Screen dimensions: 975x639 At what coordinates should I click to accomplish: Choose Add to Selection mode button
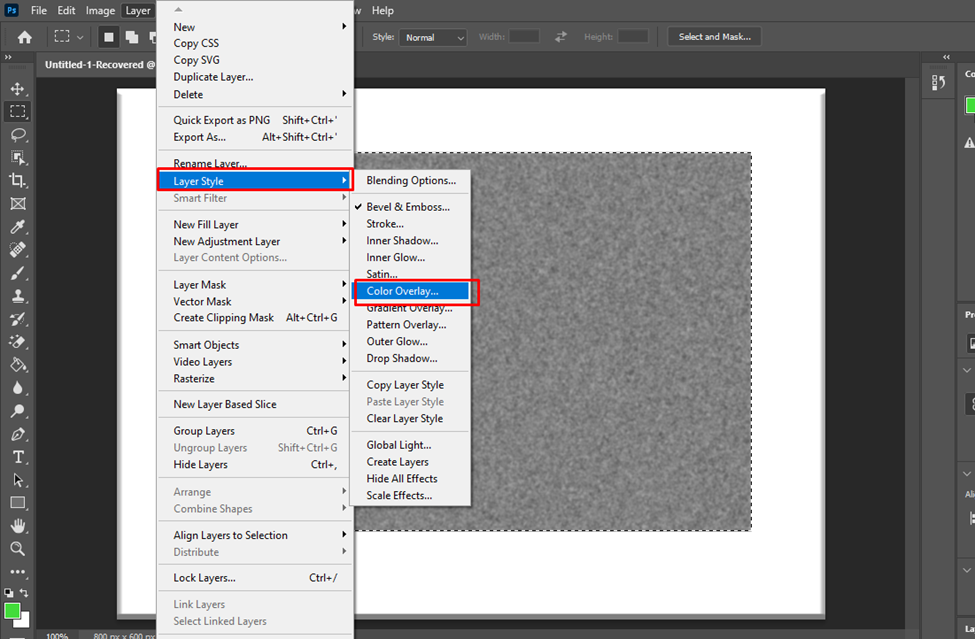[x=132, y=37]
